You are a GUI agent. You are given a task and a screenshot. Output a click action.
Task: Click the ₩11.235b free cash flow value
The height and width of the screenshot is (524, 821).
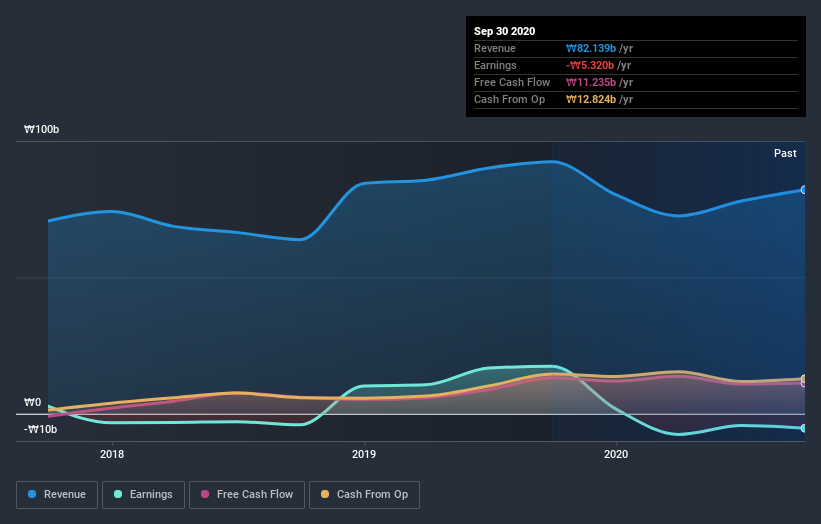[591, 82]
